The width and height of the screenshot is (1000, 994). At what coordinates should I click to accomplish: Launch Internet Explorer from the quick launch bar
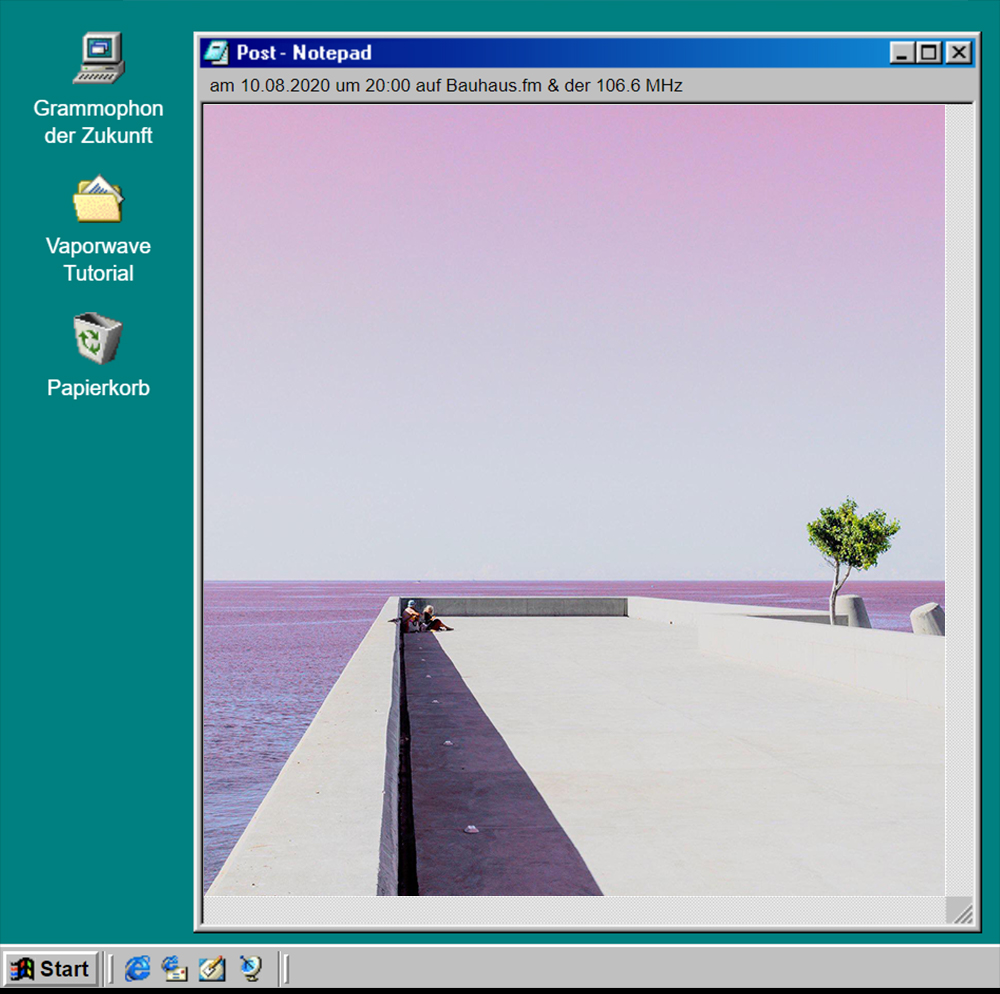pos(137,968)
